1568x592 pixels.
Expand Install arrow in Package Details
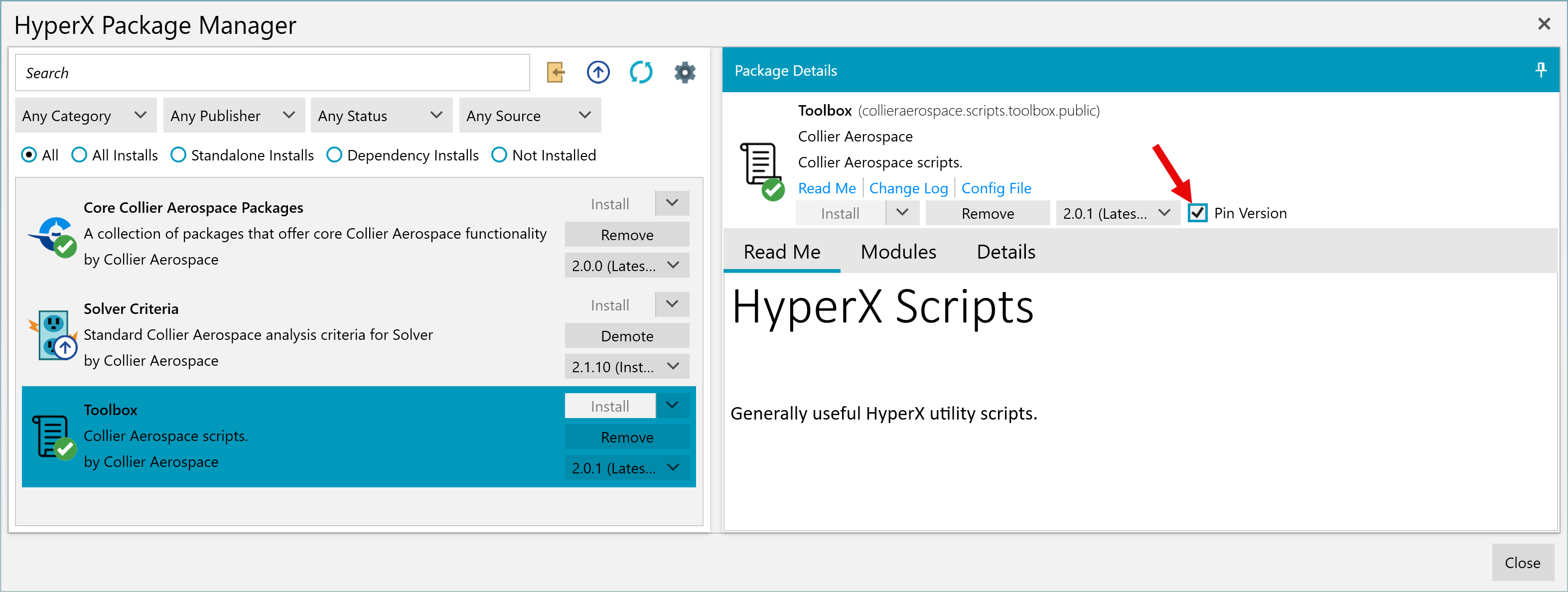(x=903, y=213)
